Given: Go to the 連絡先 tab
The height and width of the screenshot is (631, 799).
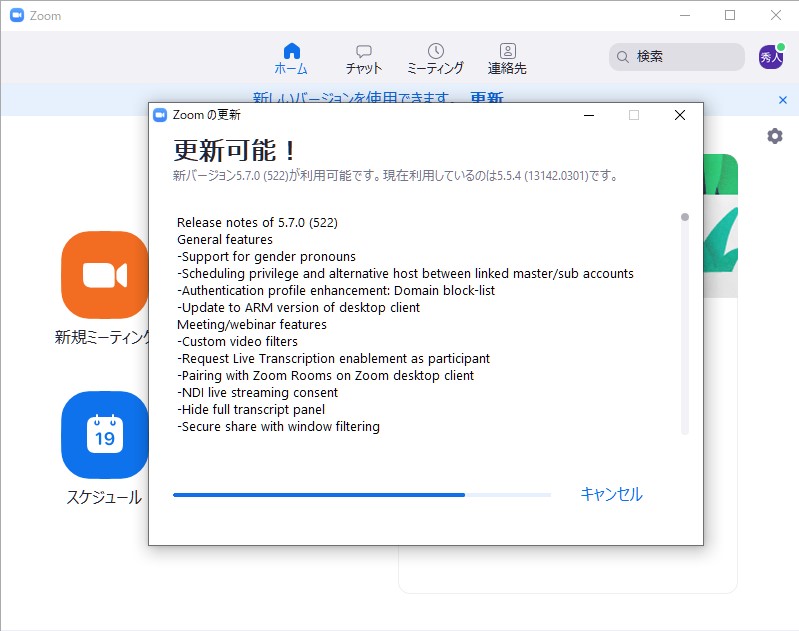Looking at the screenshot, I should tap(507, 59).
